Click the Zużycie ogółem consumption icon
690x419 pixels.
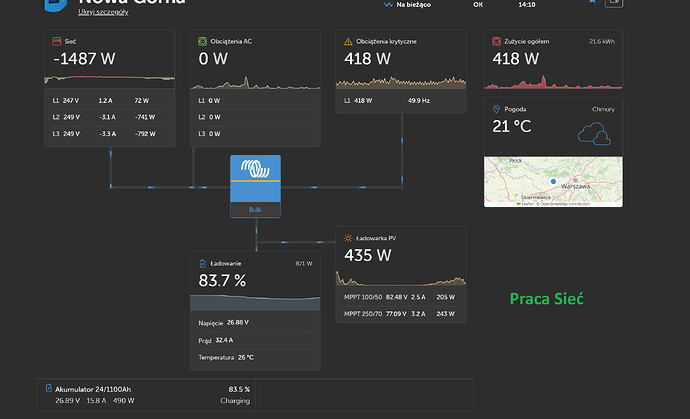pyautogui.click(x=496, y=41)
